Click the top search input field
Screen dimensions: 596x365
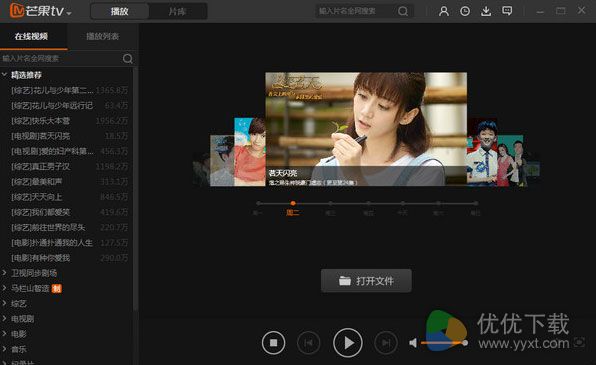click(x=355, y=11)
